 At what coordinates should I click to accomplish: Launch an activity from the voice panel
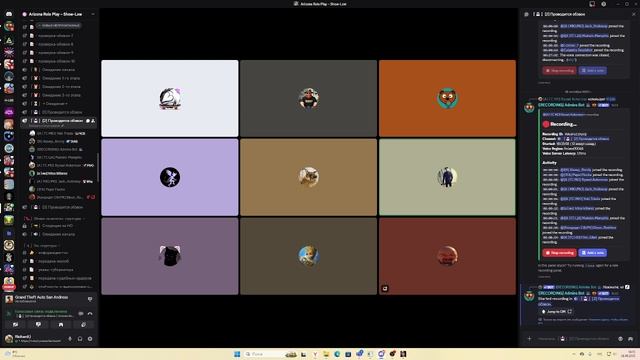point(61,325)
